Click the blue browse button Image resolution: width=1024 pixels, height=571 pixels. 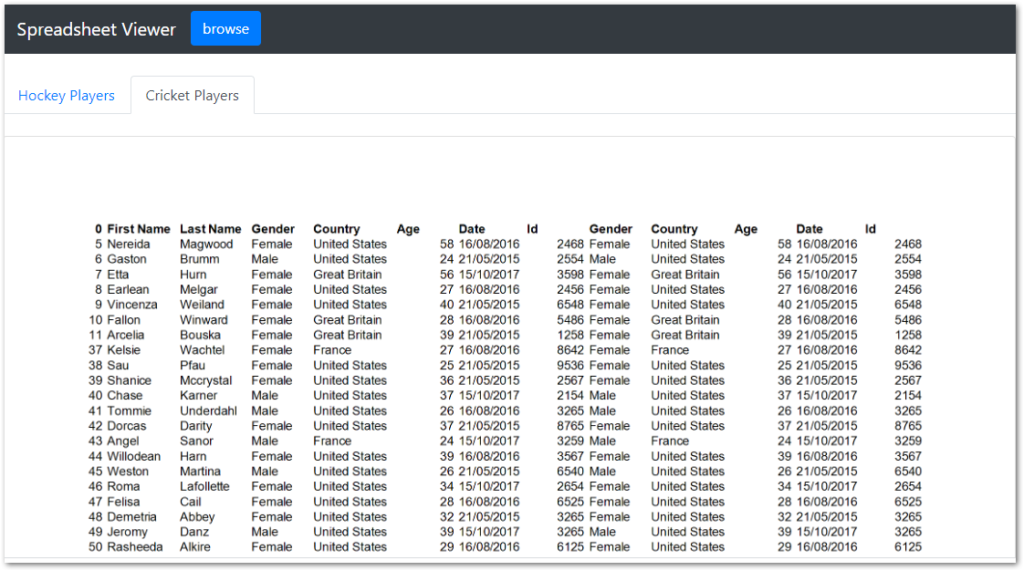(x=226, y=29)
